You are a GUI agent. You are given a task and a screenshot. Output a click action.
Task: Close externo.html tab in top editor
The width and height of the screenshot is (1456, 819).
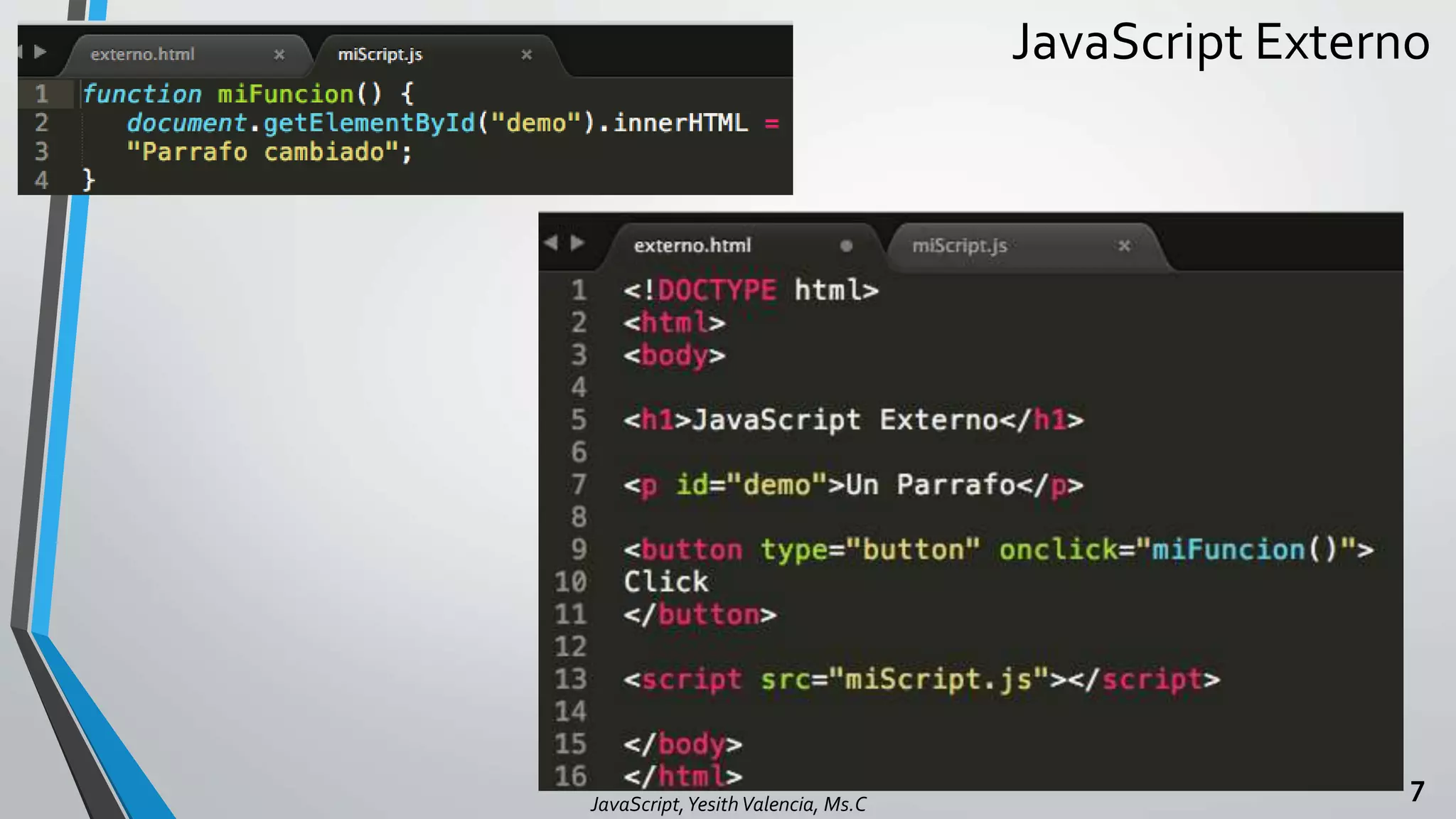tap(279, 55)
